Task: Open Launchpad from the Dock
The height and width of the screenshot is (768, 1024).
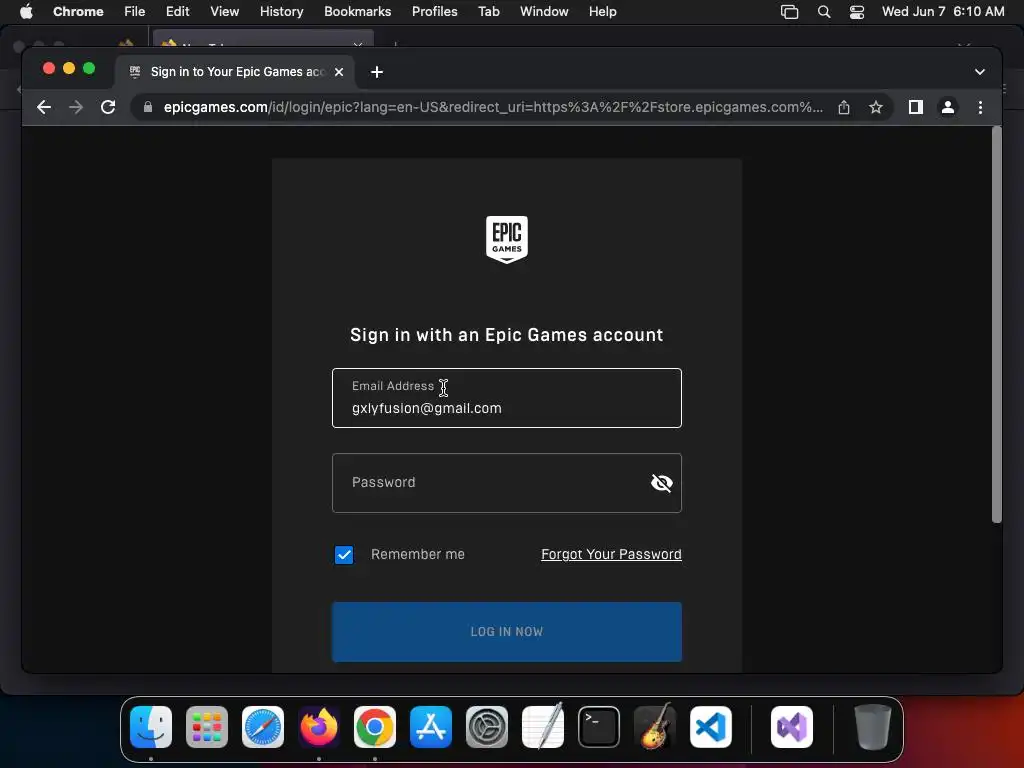Action: tap(207, 727)
